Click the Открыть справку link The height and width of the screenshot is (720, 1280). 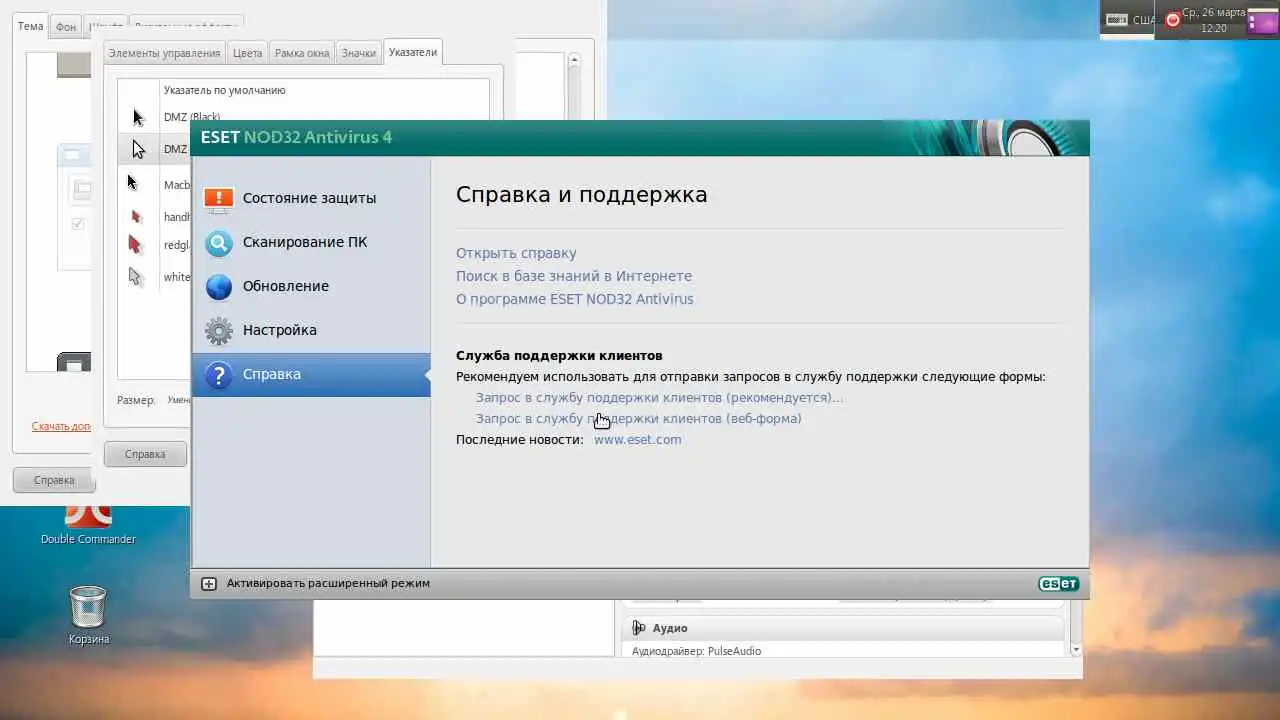point(516,254)
